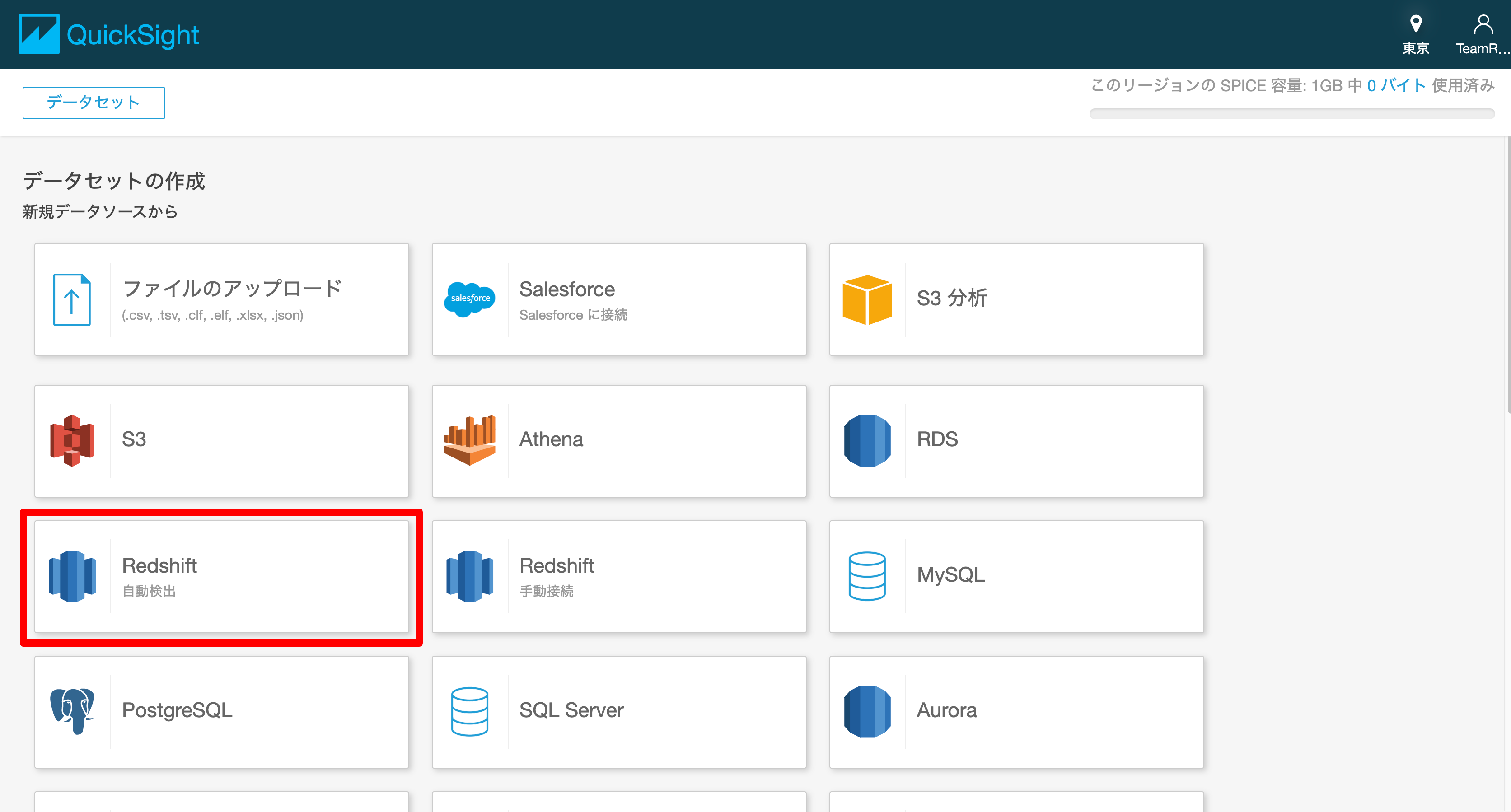Click the 自動検出 subtitle text
The width and height of the screenshot is (1511, 812).
149,591
